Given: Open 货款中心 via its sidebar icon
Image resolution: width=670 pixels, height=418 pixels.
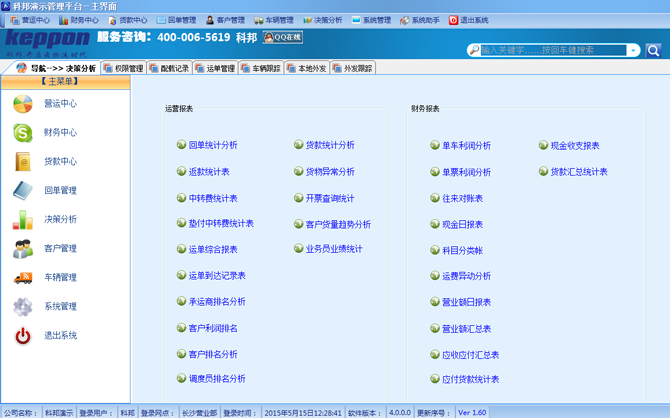Looking at the screenshot, I should pos(23,162).
